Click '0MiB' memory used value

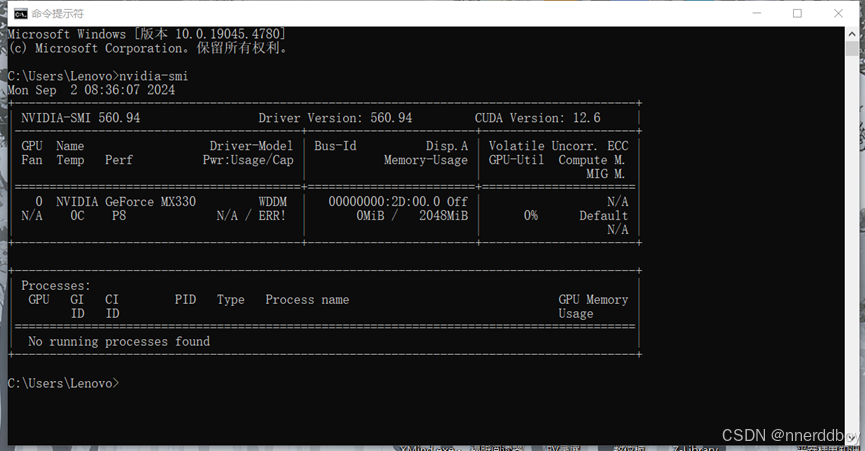point(370,216)
